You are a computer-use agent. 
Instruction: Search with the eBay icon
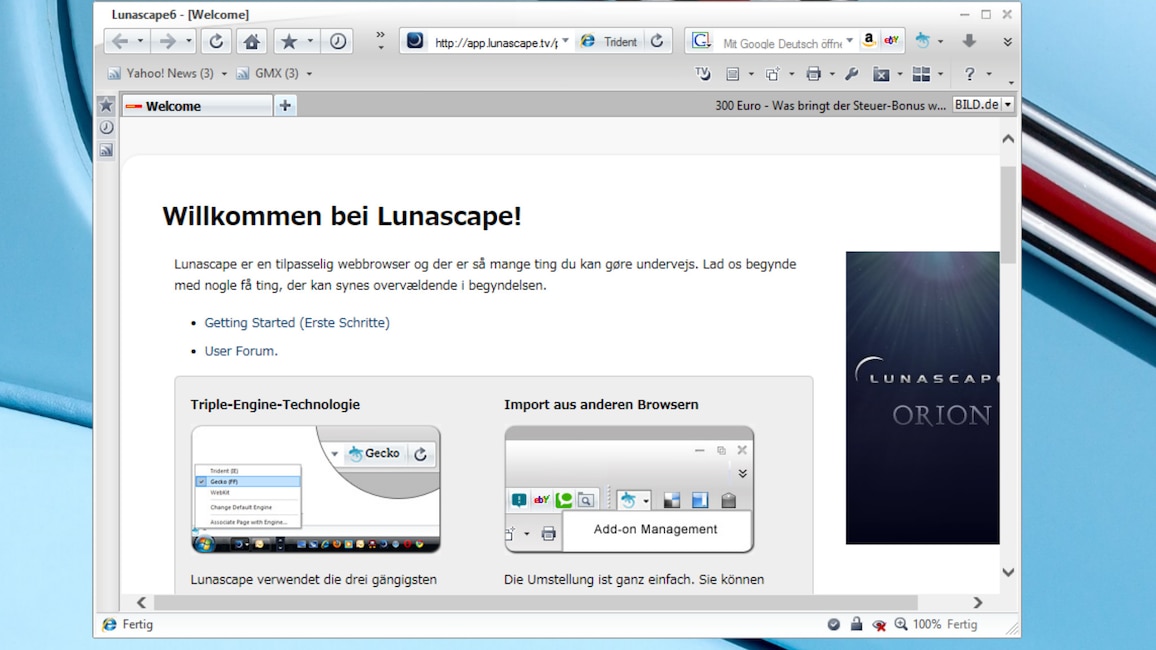click(x=891, y=41)
